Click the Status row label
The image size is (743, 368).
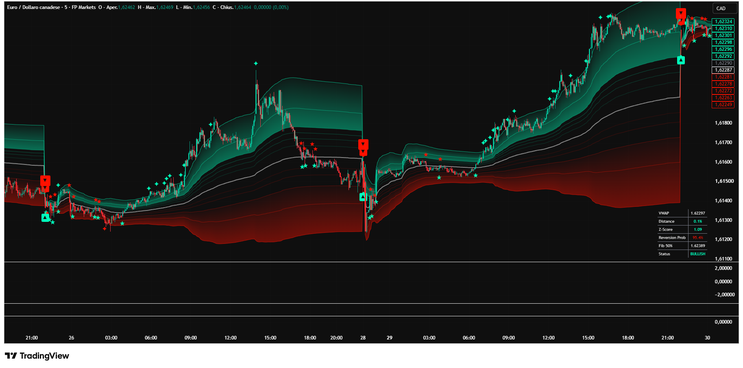664,254
